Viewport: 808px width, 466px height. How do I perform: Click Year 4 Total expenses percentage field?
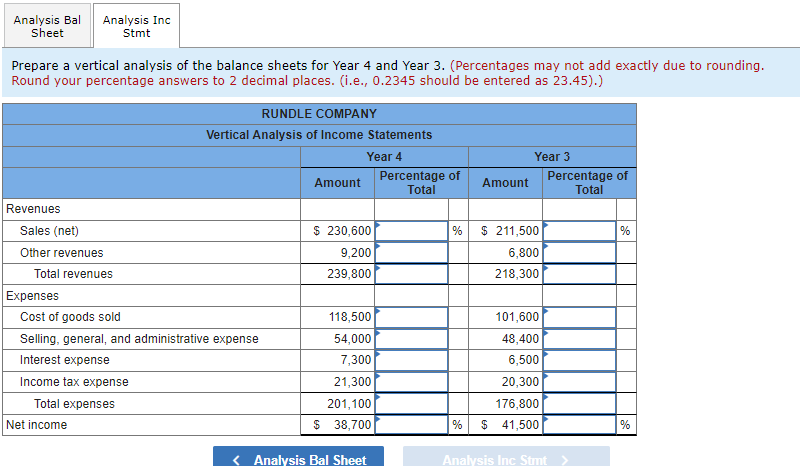pos(411,404)
